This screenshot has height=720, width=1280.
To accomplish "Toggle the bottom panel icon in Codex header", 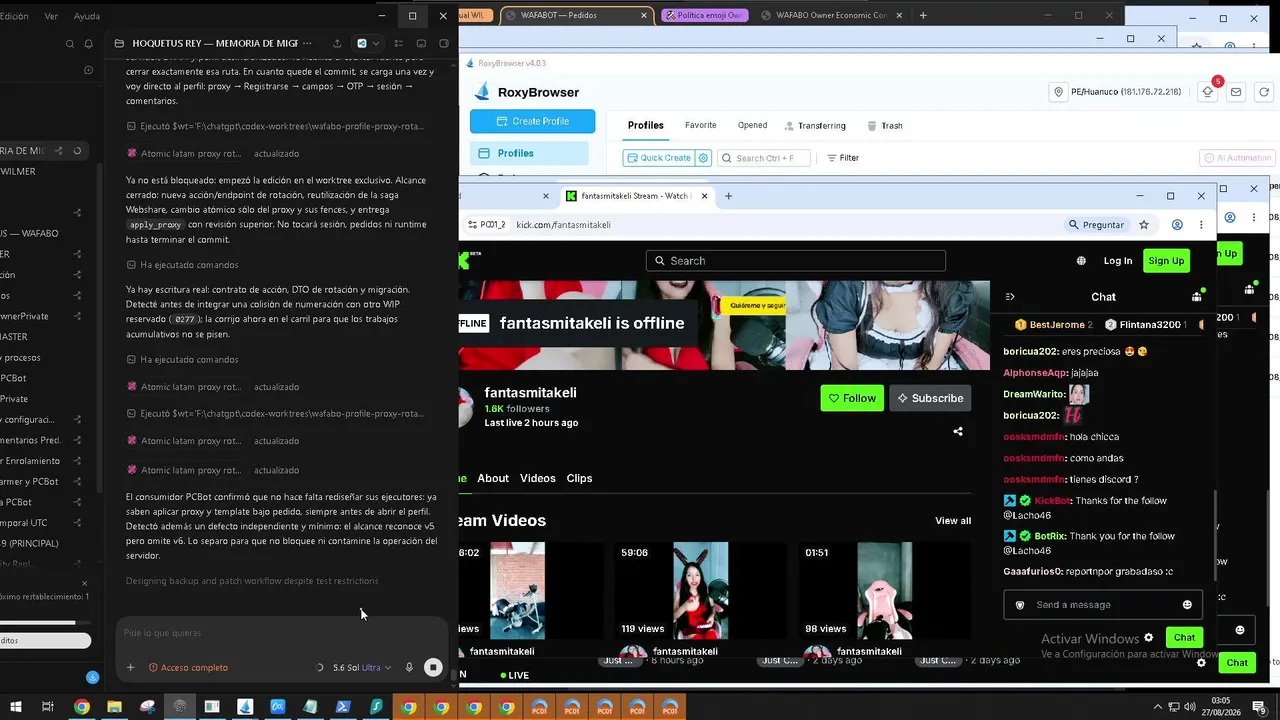I will pyautogui.click(x=420, y=44).
